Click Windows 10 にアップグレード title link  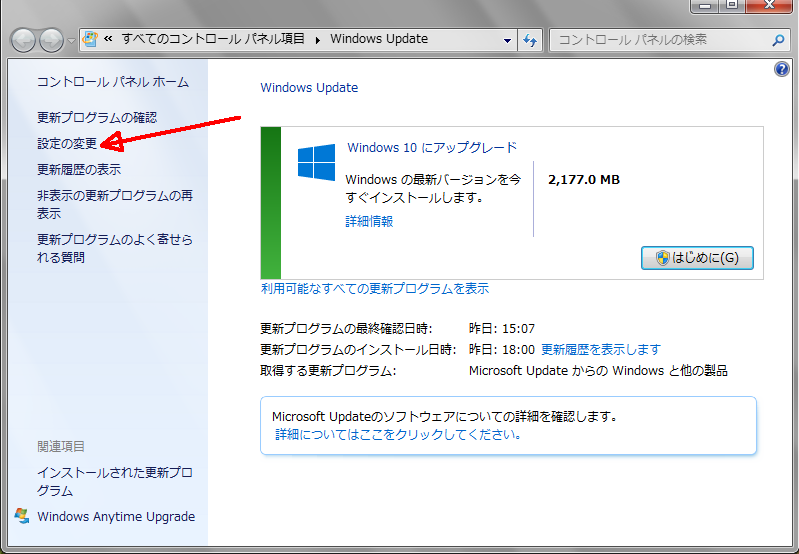point(432,148)
